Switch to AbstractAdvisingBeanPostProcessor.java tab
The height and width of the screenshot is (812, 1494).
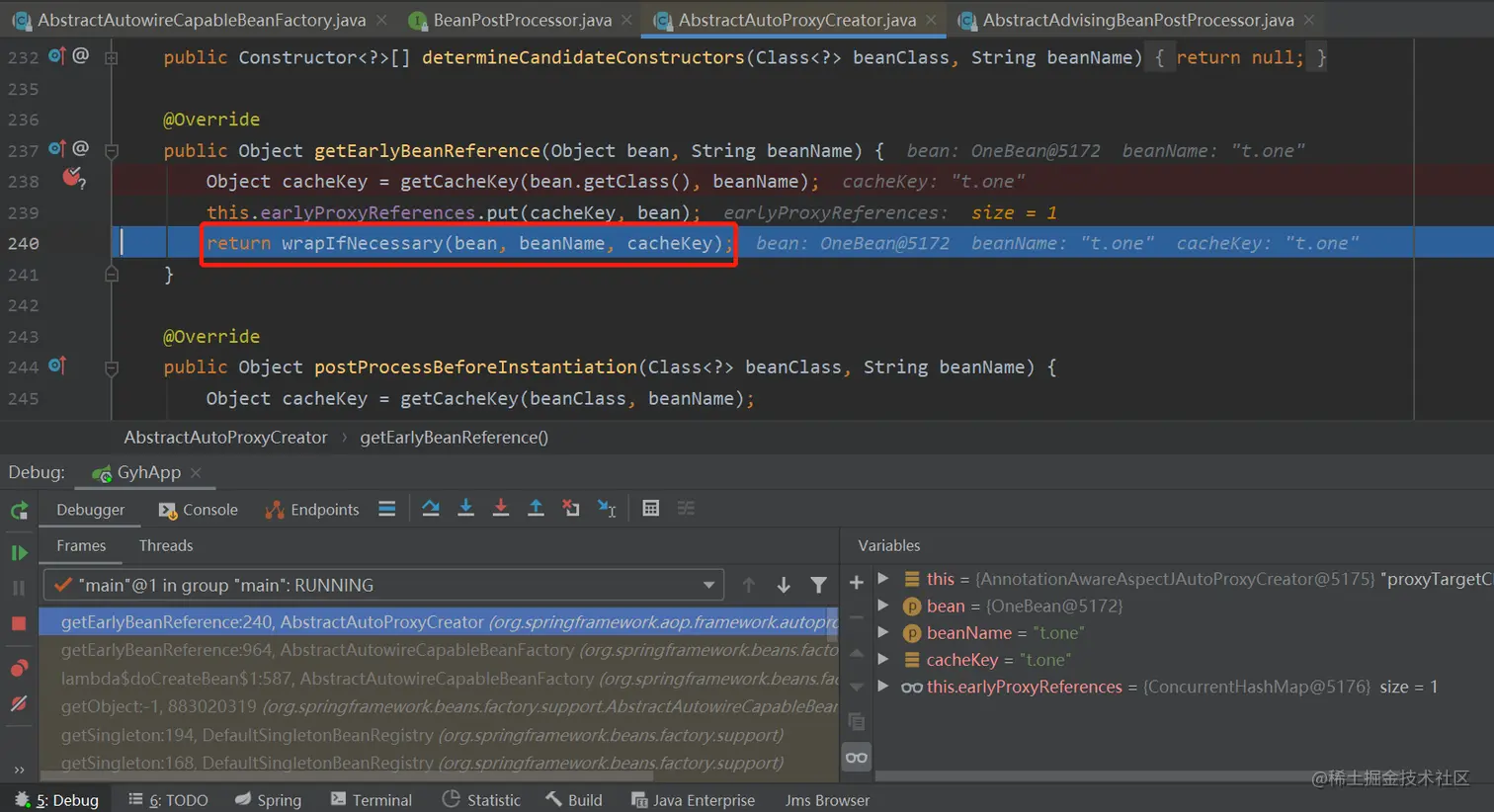coord(1137,20)
